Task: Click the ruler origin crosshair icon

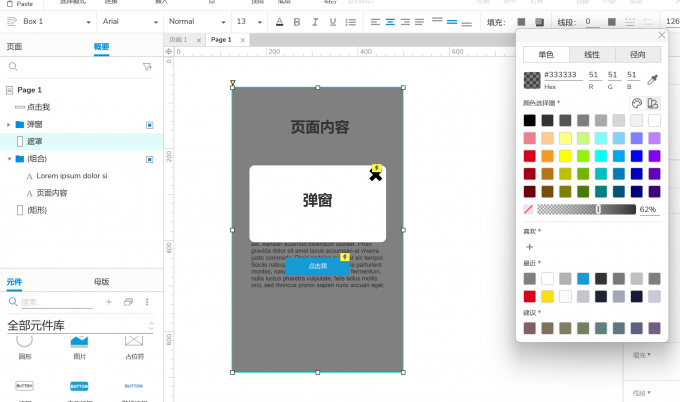Action: coord(169,52)
